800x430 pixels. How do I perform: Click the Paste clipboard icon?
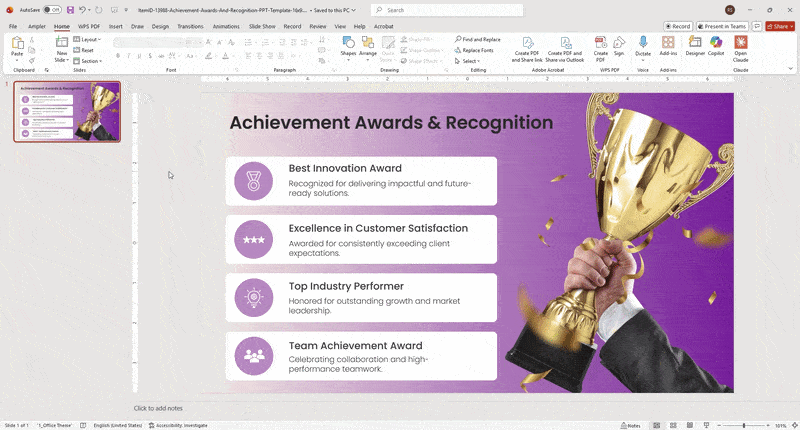[17, 43]
